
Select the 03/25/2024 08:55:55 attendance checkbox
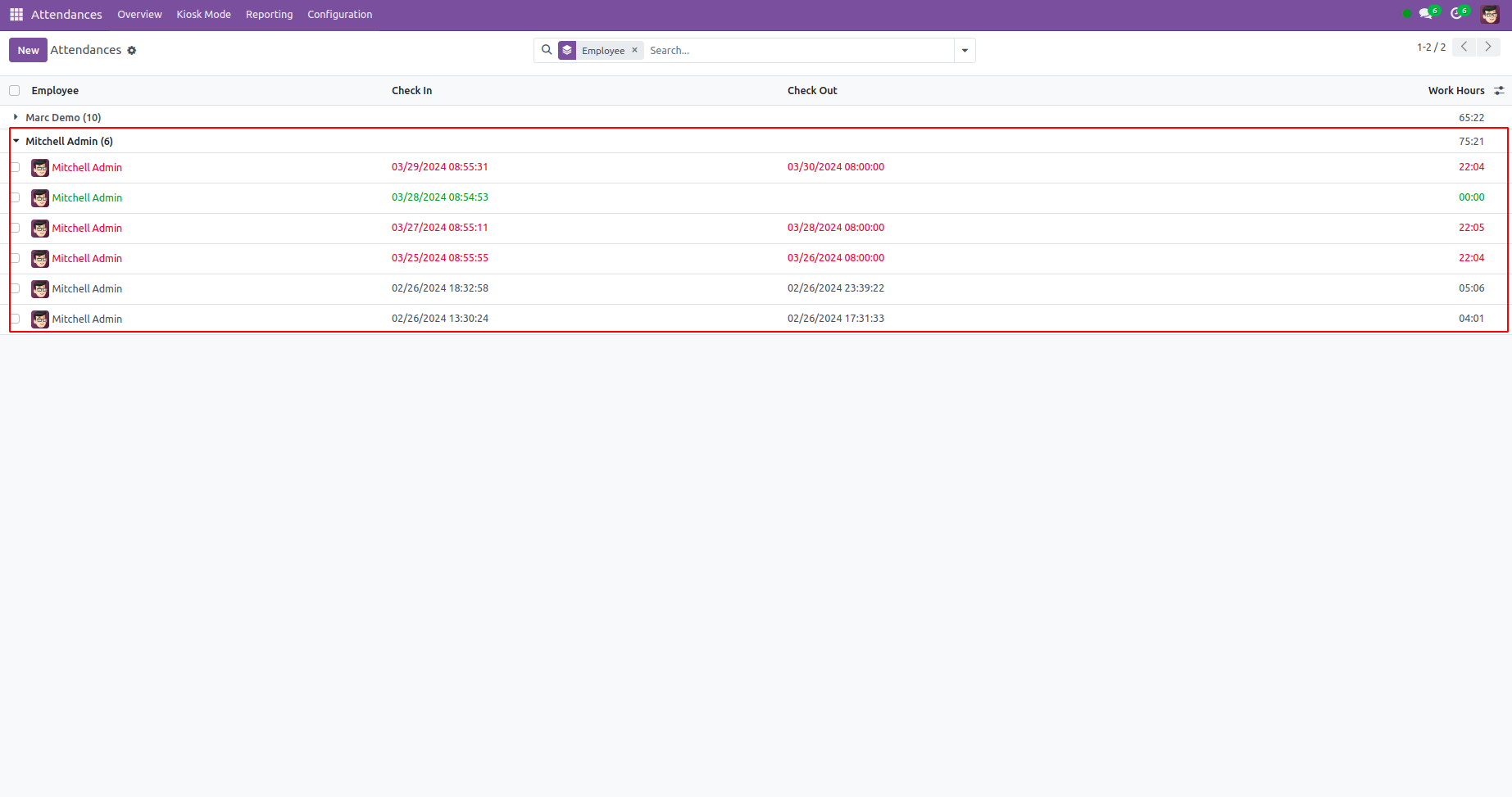point(15,259)
